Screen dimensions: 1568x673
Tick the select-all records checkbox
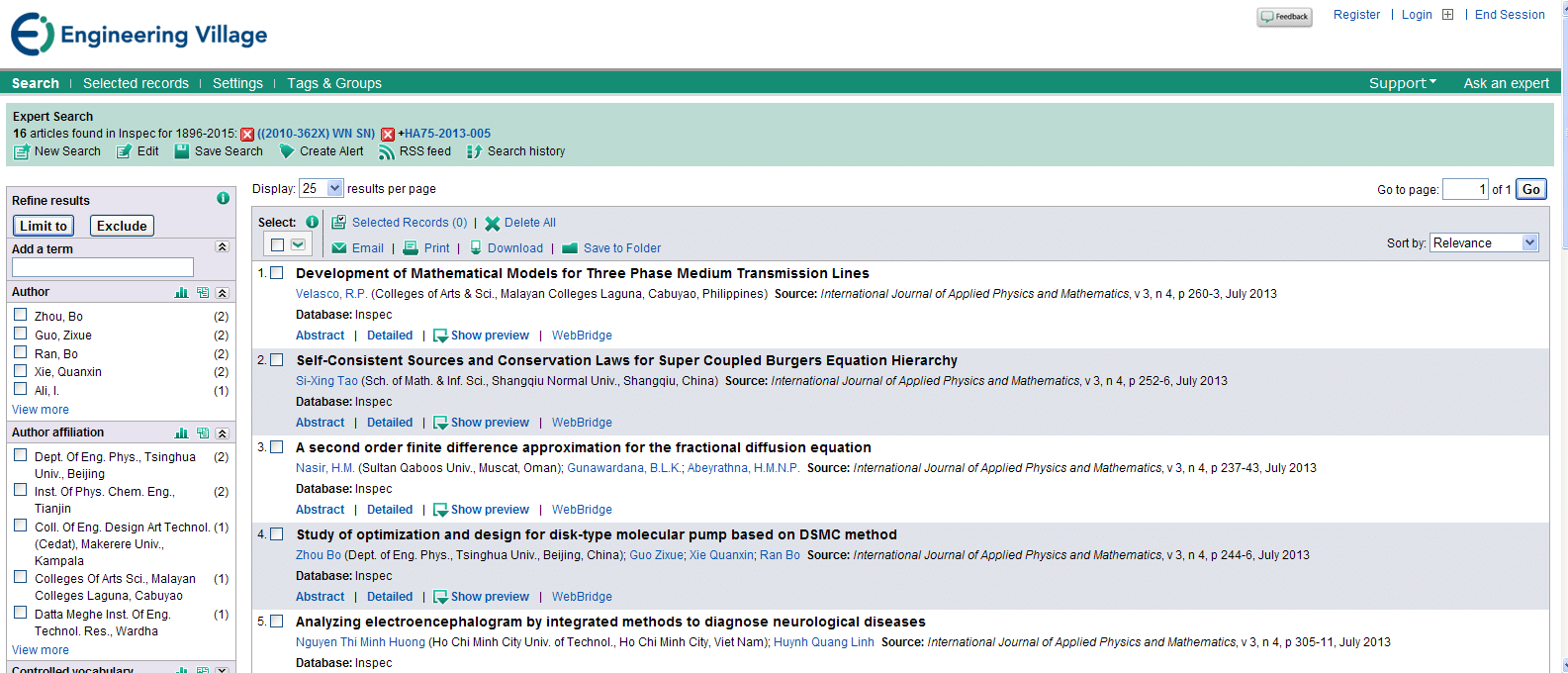pyautogui.click(x=277, y=244)
